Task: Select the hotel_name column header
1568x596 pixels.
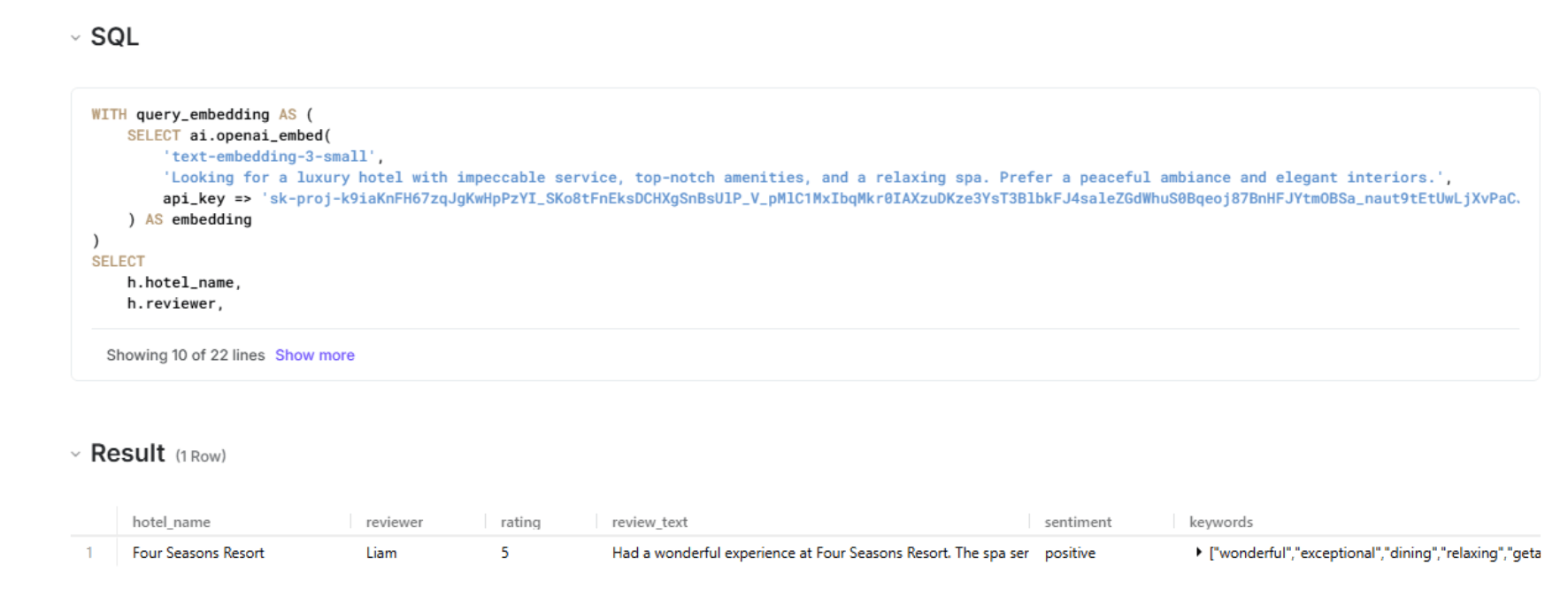Action: point(172,523)
